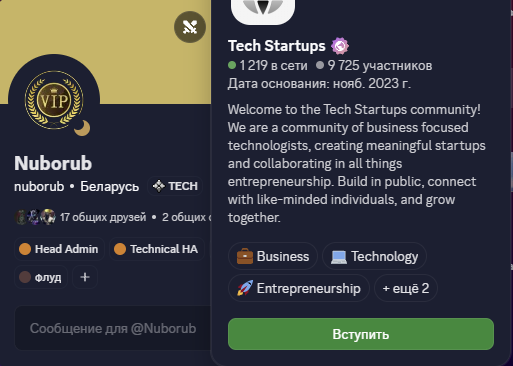Viewport: 513px width, 366px height.
Task: Click the green Вступить join button
Action: click(x=361, y=334)
